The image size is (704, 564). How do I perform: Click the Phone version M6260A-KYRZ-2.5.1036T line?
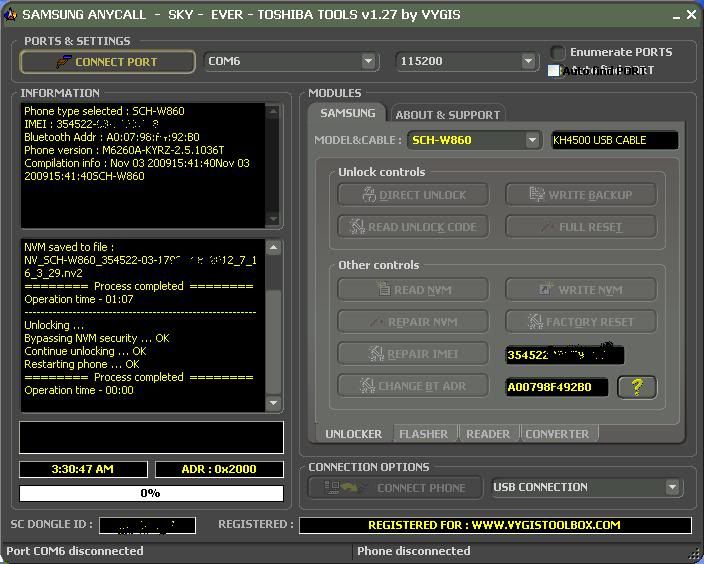pos(124,150)
